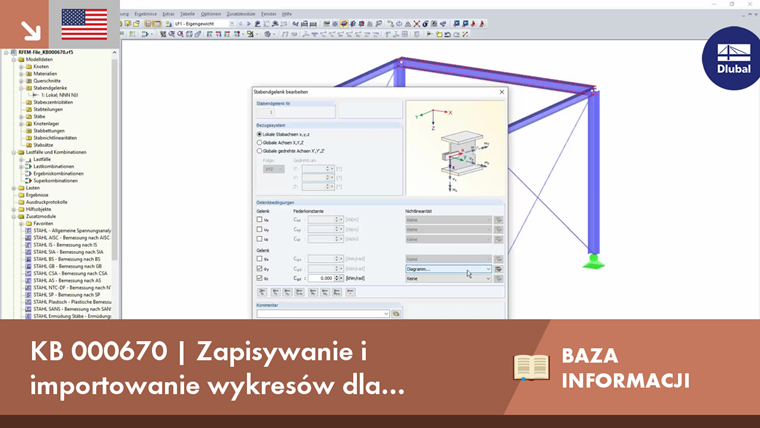Open the load case dropdown LF1 - Eigengewicht

[x=205, y=23]
